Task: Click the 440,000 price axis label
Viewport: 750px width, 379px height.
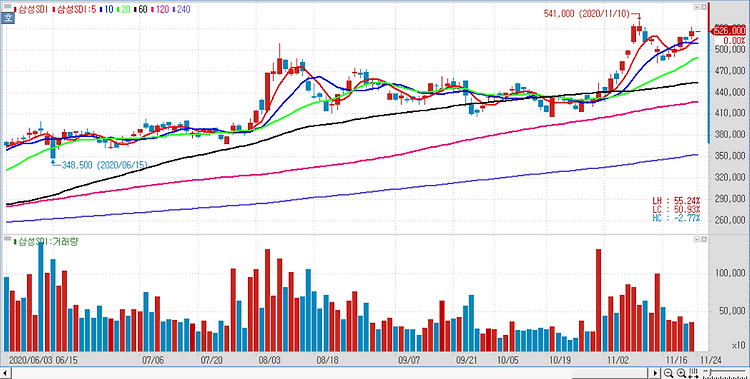Action: (x=730, y=92)
